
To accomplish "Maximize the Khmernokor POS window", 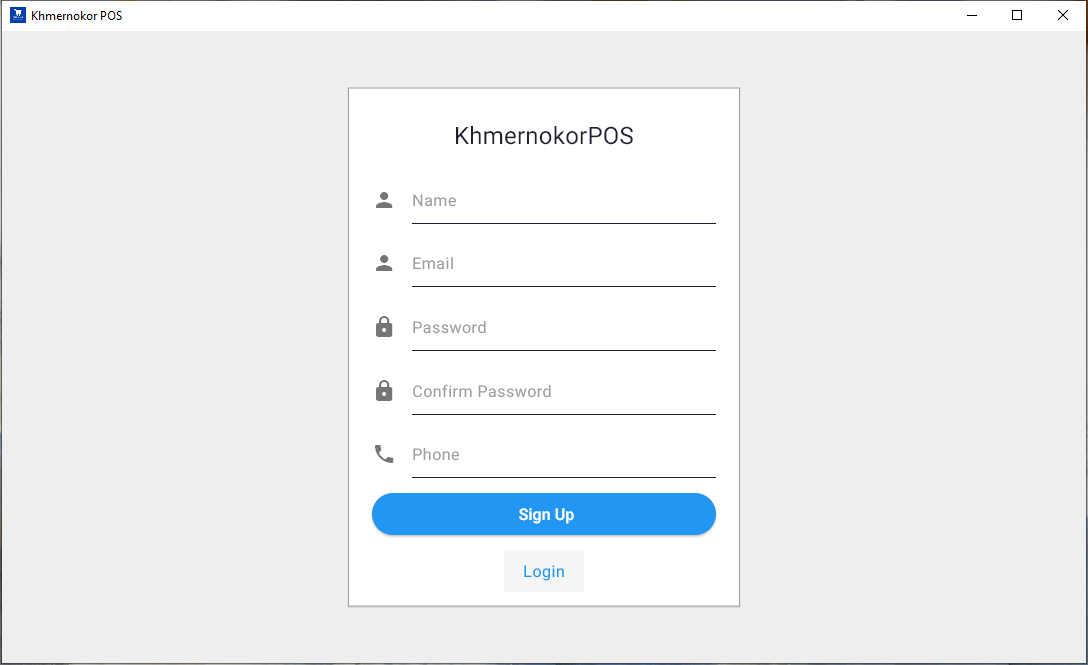I will [x=1017, y=15].
